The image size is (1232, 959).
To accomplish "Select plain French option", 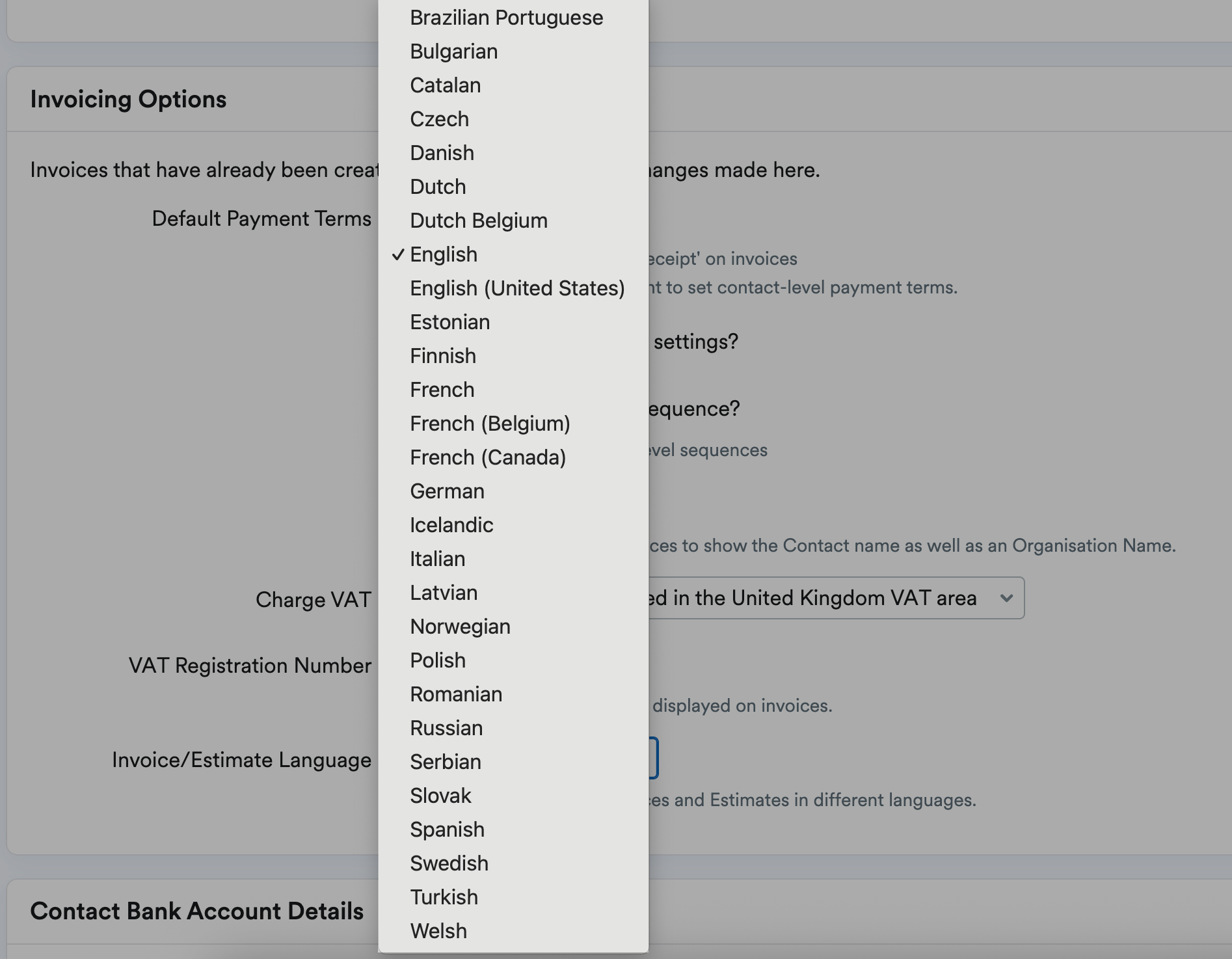I will (513, 390).
